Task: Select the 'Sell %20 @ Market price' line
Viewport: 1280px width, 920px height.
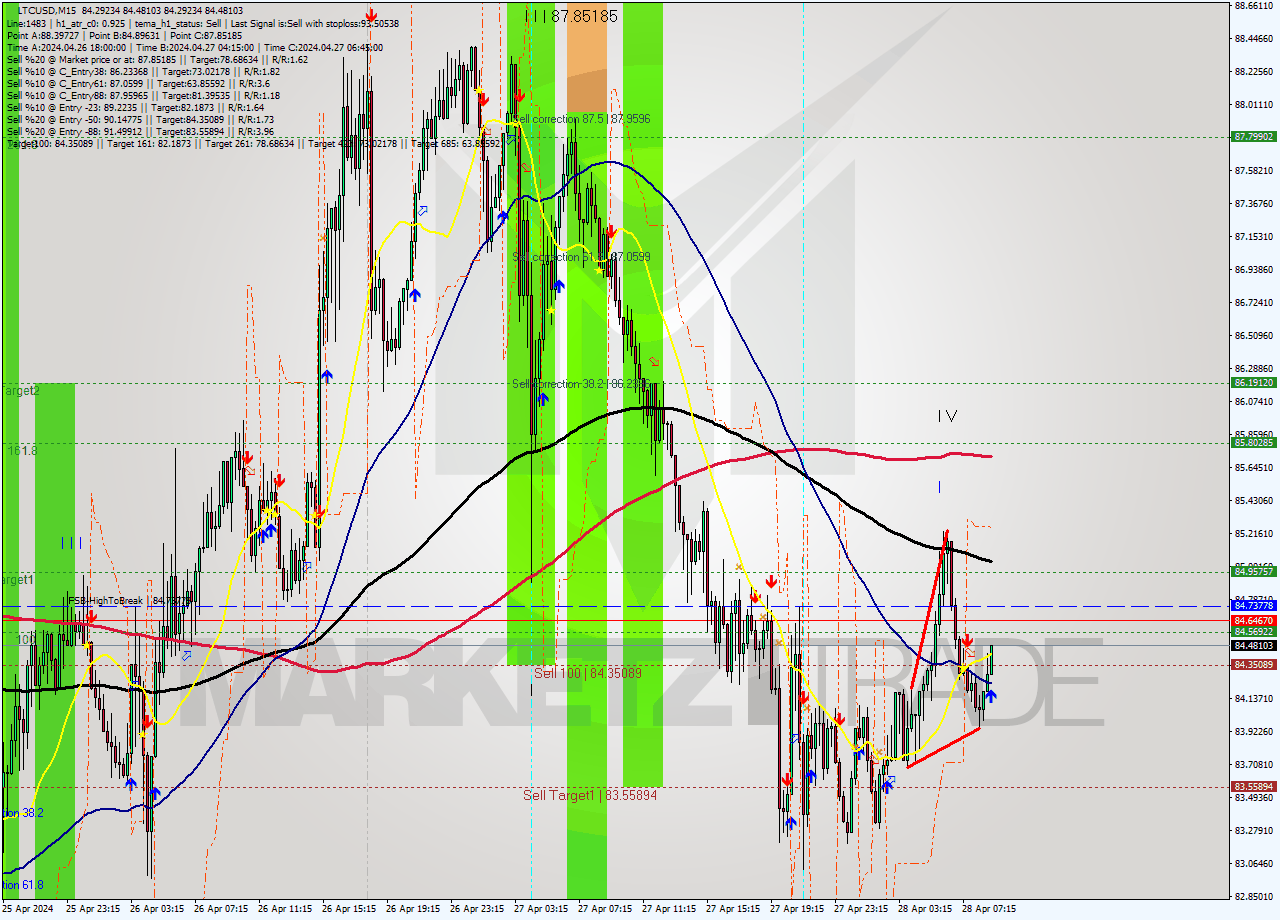Action: pos(157,59)
